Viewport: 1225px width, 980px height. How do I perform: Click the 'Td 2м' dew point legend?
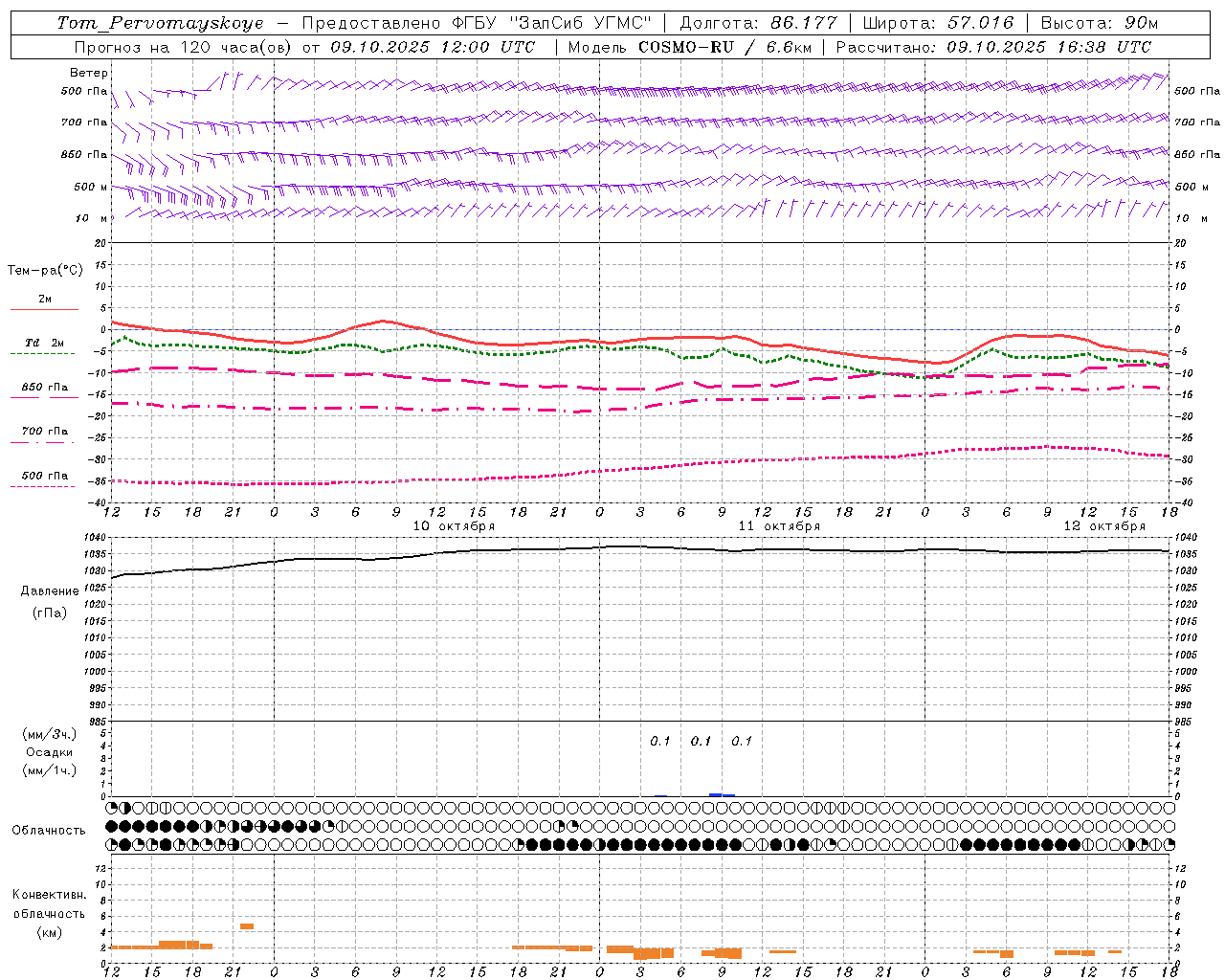[45, 343]
